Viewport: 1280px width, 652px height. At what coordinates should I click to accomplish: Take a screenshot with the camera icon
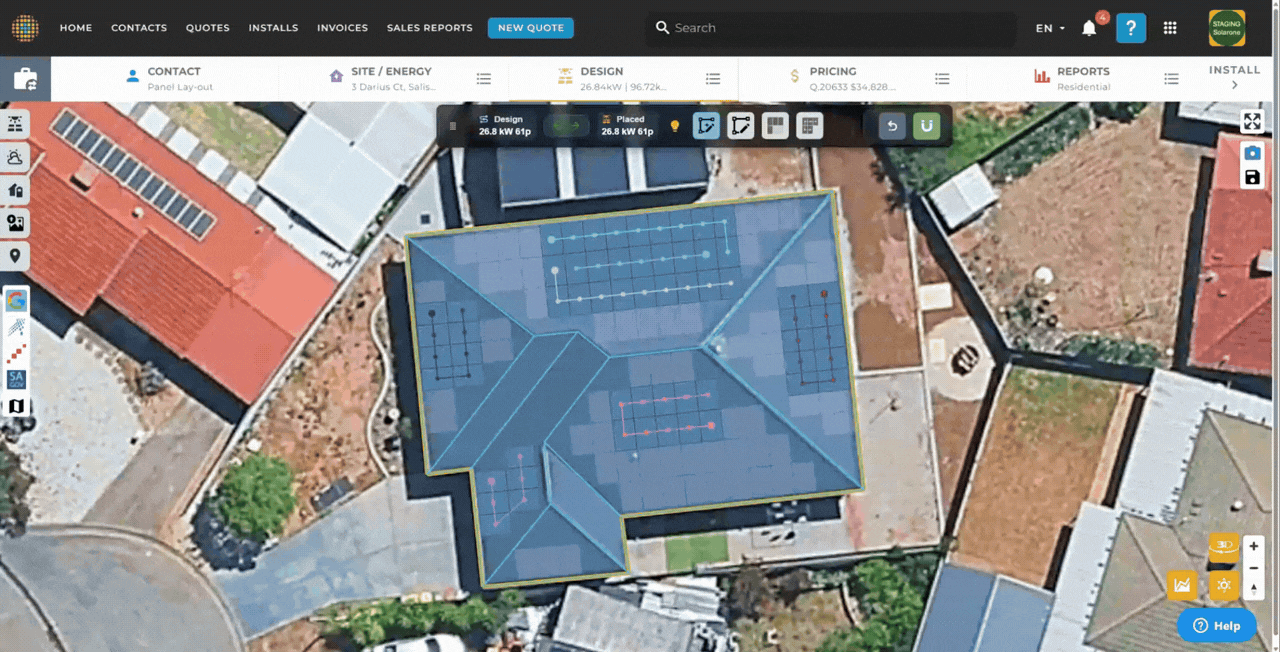point(1252,153)
